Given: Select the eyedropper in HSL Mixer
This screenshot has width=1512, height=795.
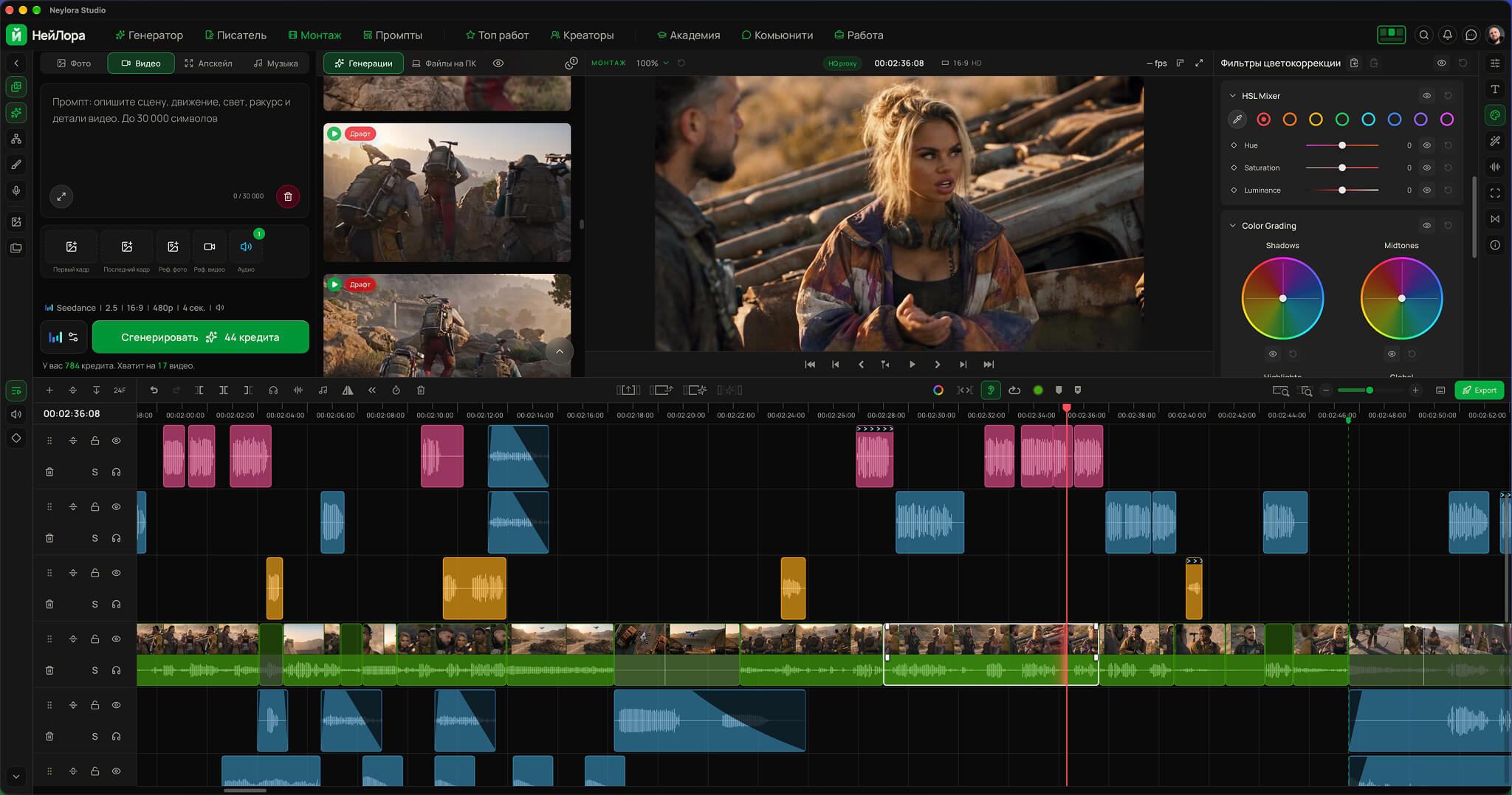Looking at the screenshot, I should click(x=1237, y=119).
